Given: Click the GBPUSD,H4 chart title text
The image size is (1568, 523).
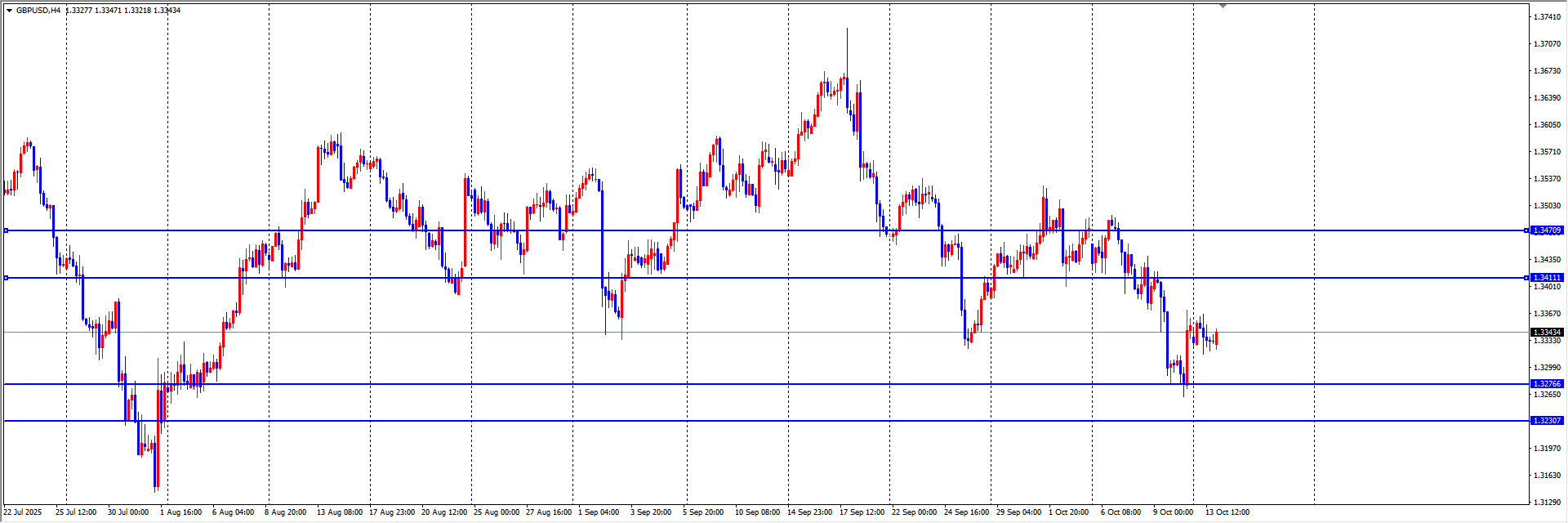Looking at the screenshot, I should click(x=38, y=11).
